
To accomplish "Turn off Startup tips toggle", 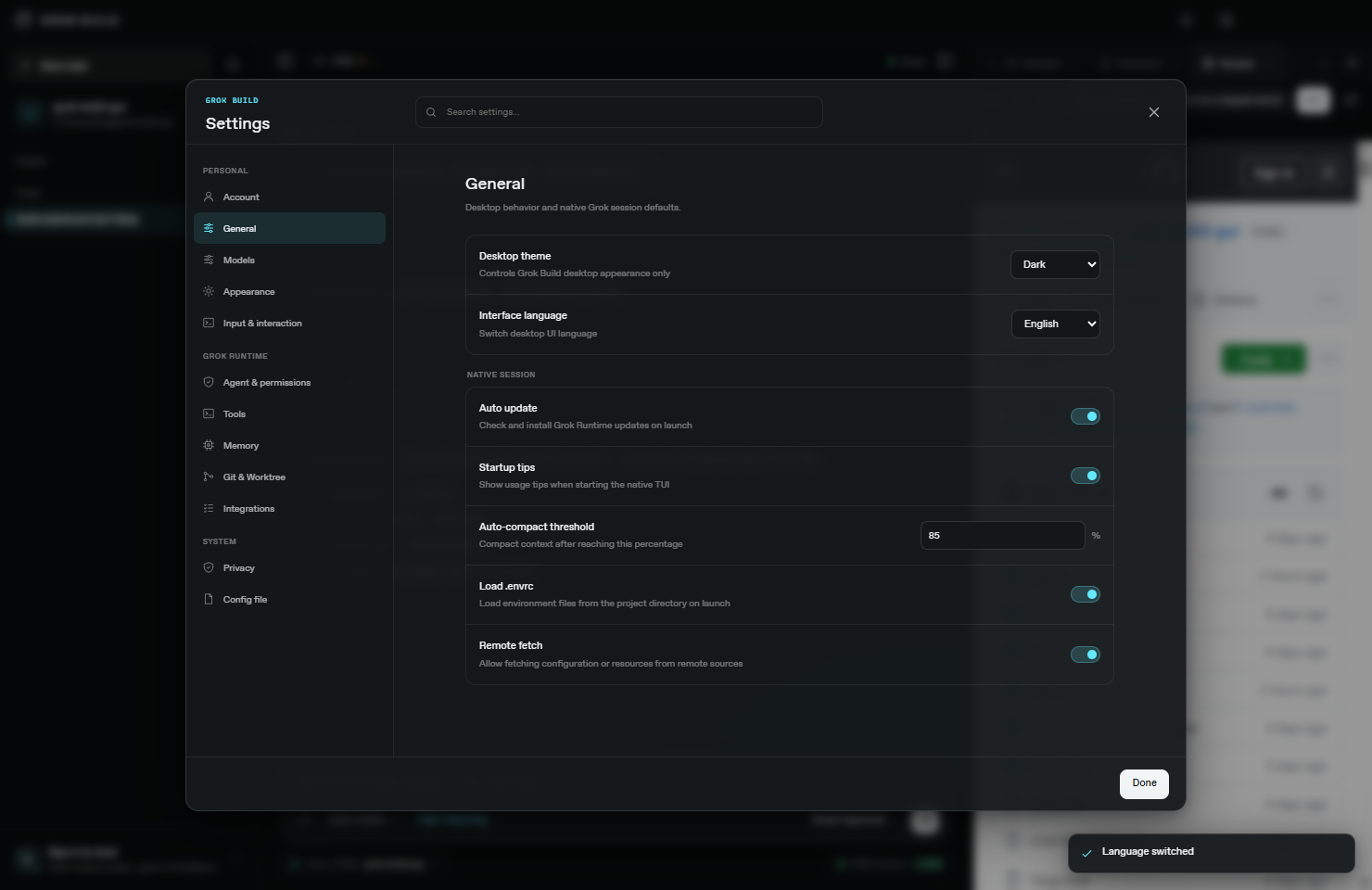I will 1086,476.
